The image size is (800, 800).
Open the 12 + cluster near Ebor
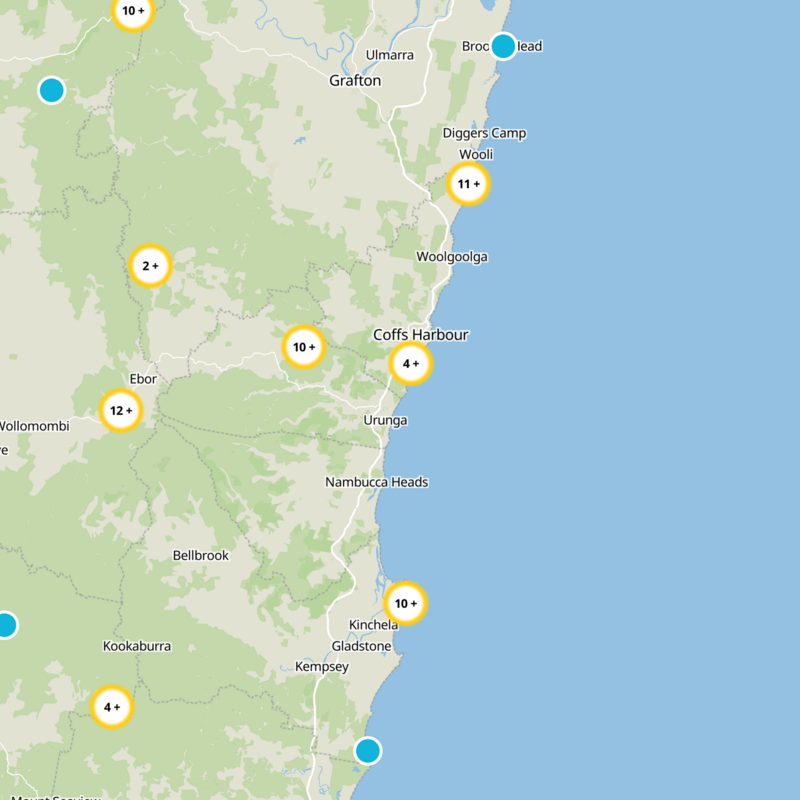[x=121, y=411]
